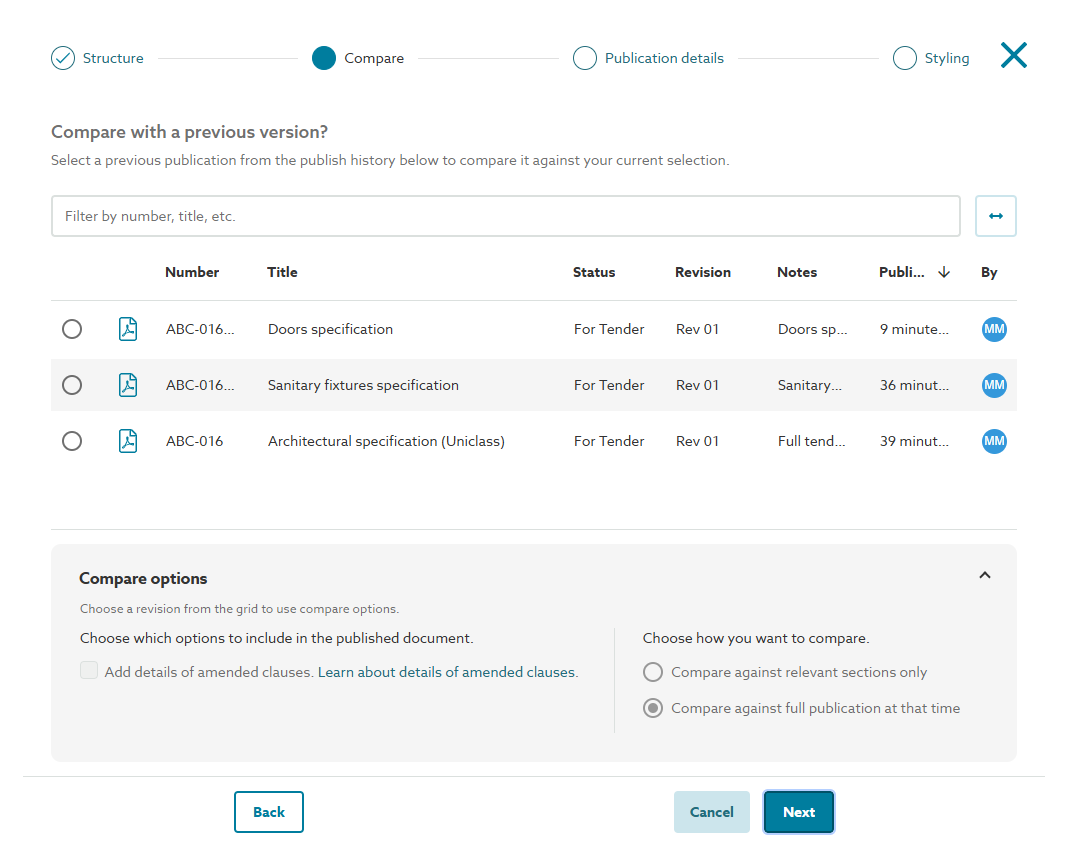This screenshot has width=1067, height=853.
Task: Click the MM avatar in Sanitary fixtures row
Action: pos(994,385)
